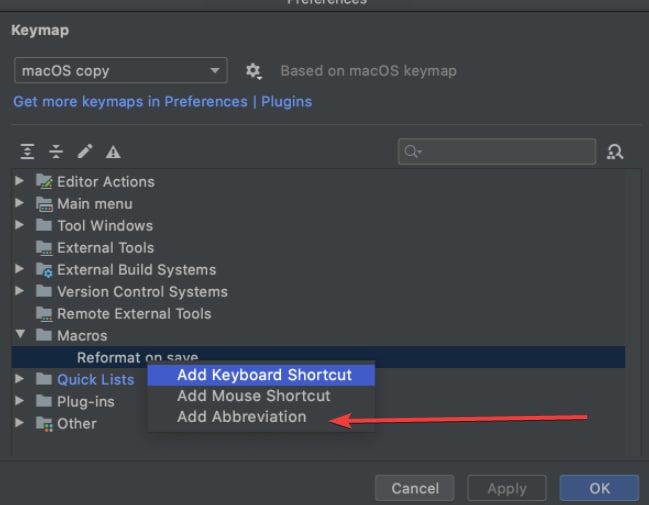Choose Add Keyboard Shortcut from context menu
649x505 pixels.
(x=264, y=375)
